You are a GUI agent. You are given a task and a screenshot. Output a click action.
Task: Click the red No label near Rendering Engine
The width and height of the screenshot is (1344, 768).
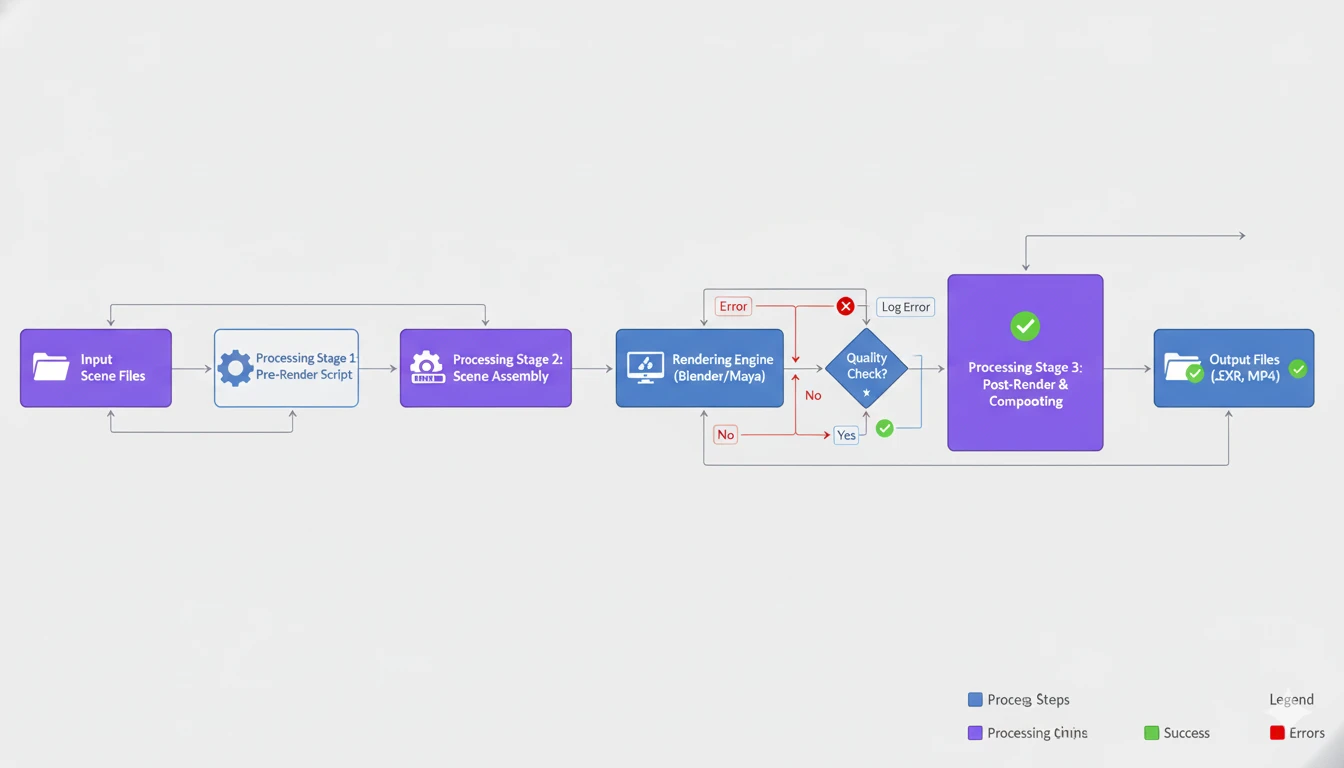click(x=725, y=434)
